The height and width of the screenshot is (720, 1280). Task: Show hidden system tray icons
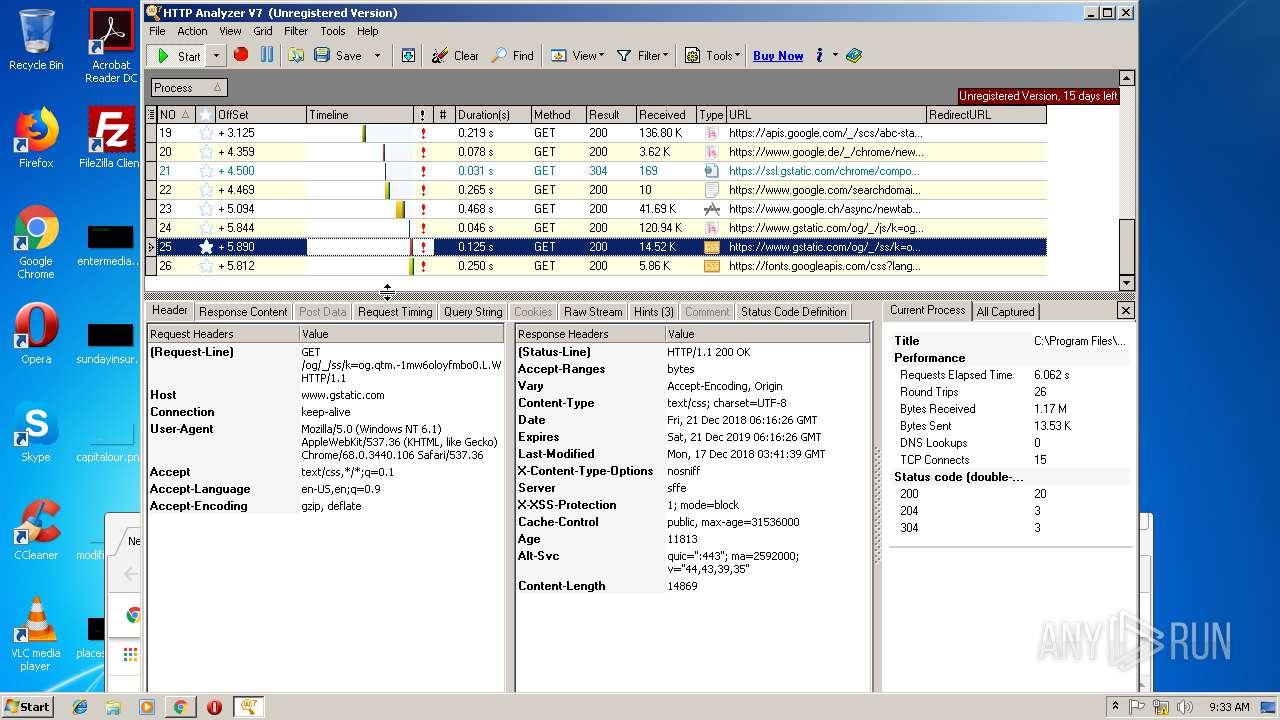tap(1115, 707)
